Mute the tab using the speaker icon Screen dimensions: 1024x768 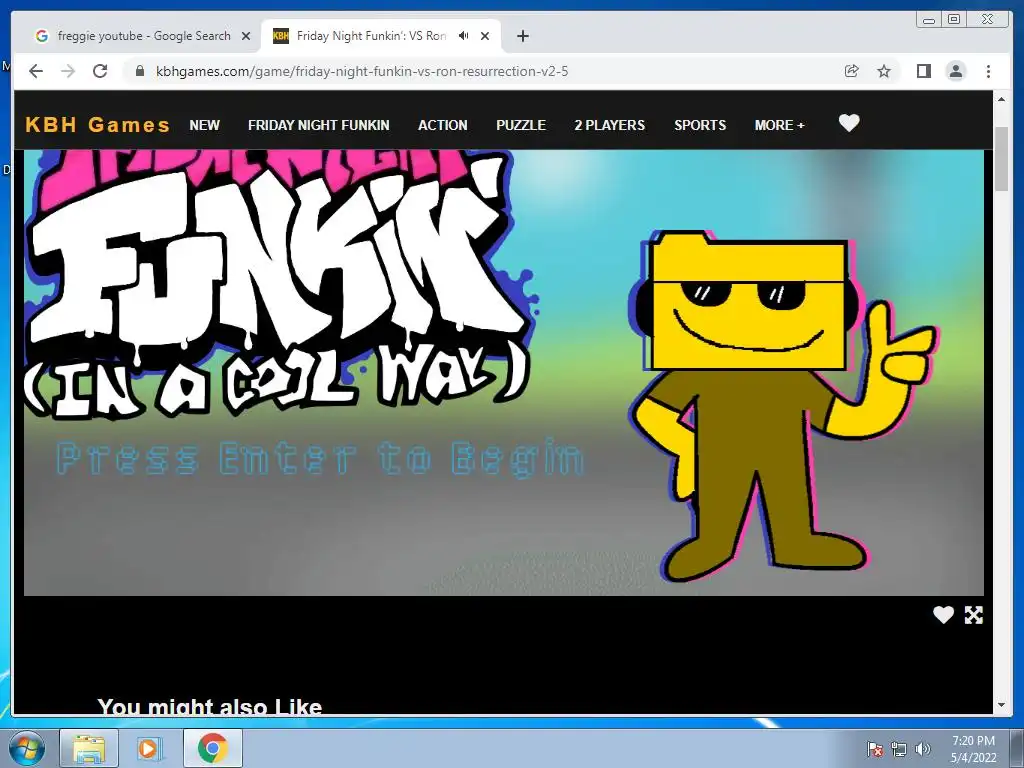pos(464,36)
